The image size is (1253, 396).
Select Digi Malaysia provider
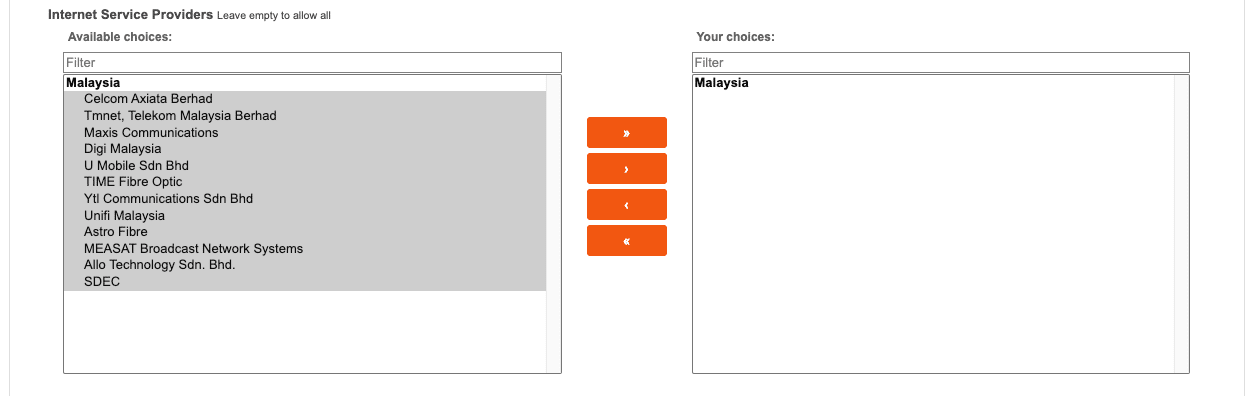tap(305, 149)
